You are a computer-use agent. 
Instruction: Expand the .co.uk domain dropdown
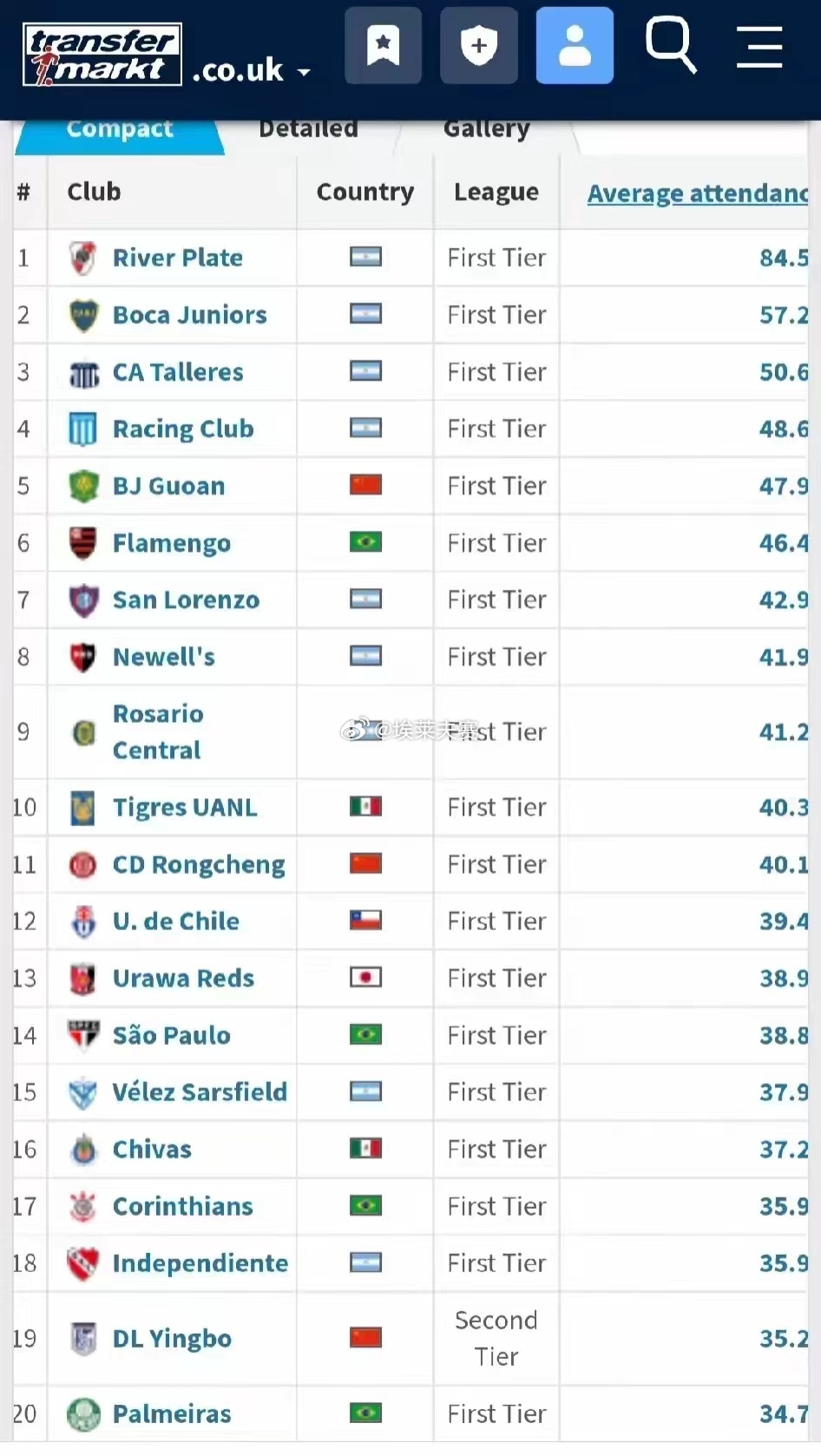coord(304,72)
